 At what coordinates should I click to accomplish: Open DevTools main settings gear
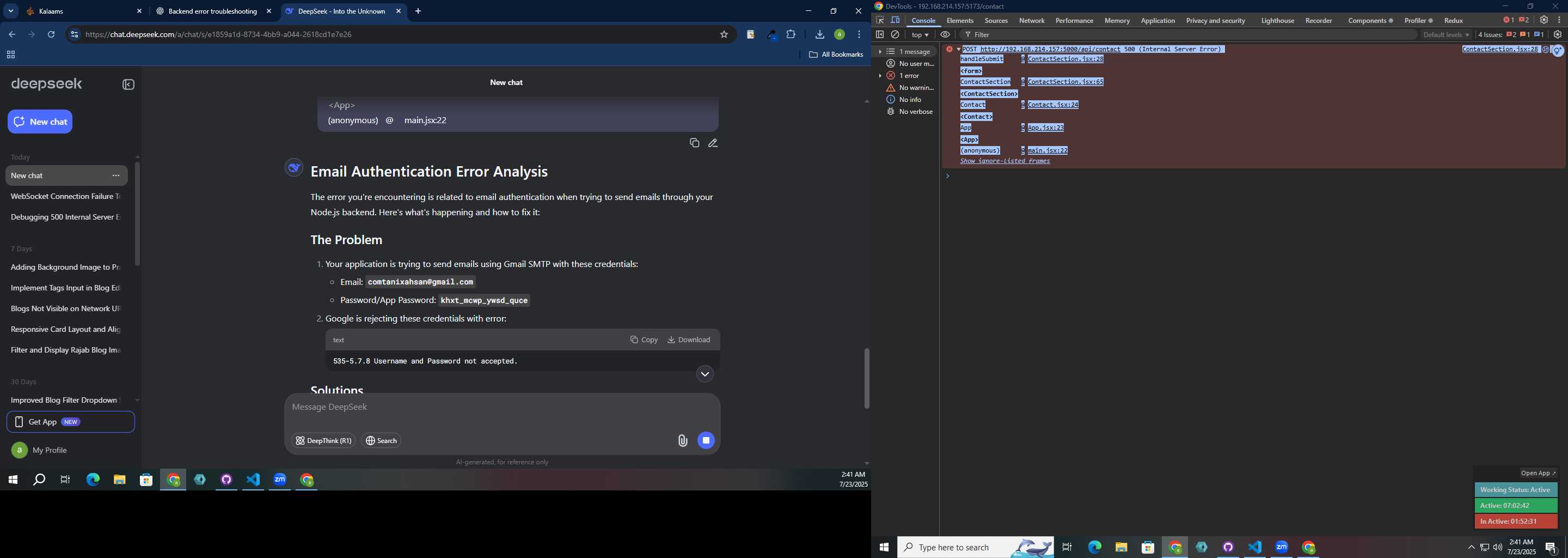(x=1543, y=20)
